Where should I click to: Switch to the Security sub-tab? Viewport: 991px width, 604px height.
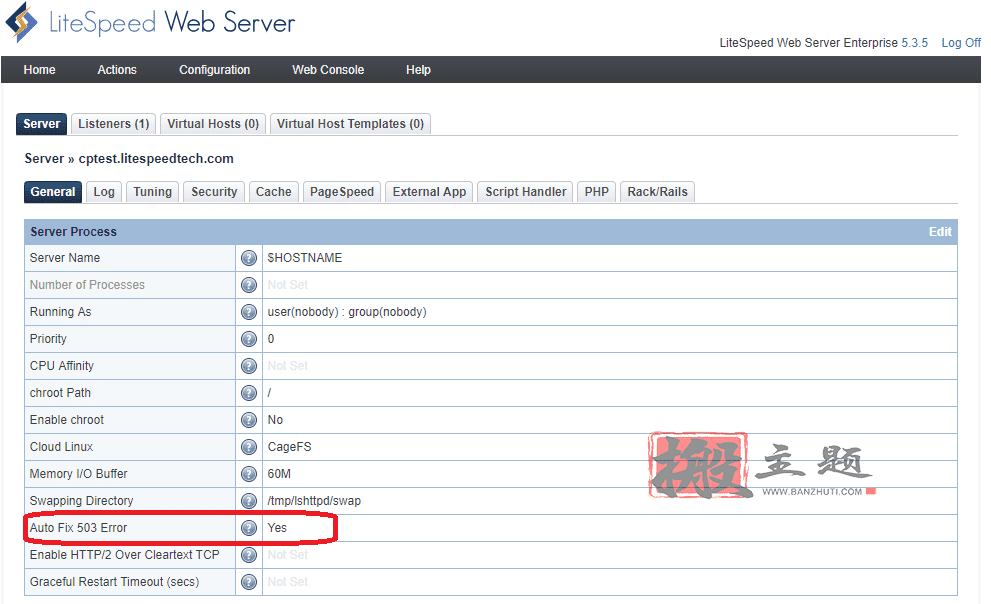[214, 192]
